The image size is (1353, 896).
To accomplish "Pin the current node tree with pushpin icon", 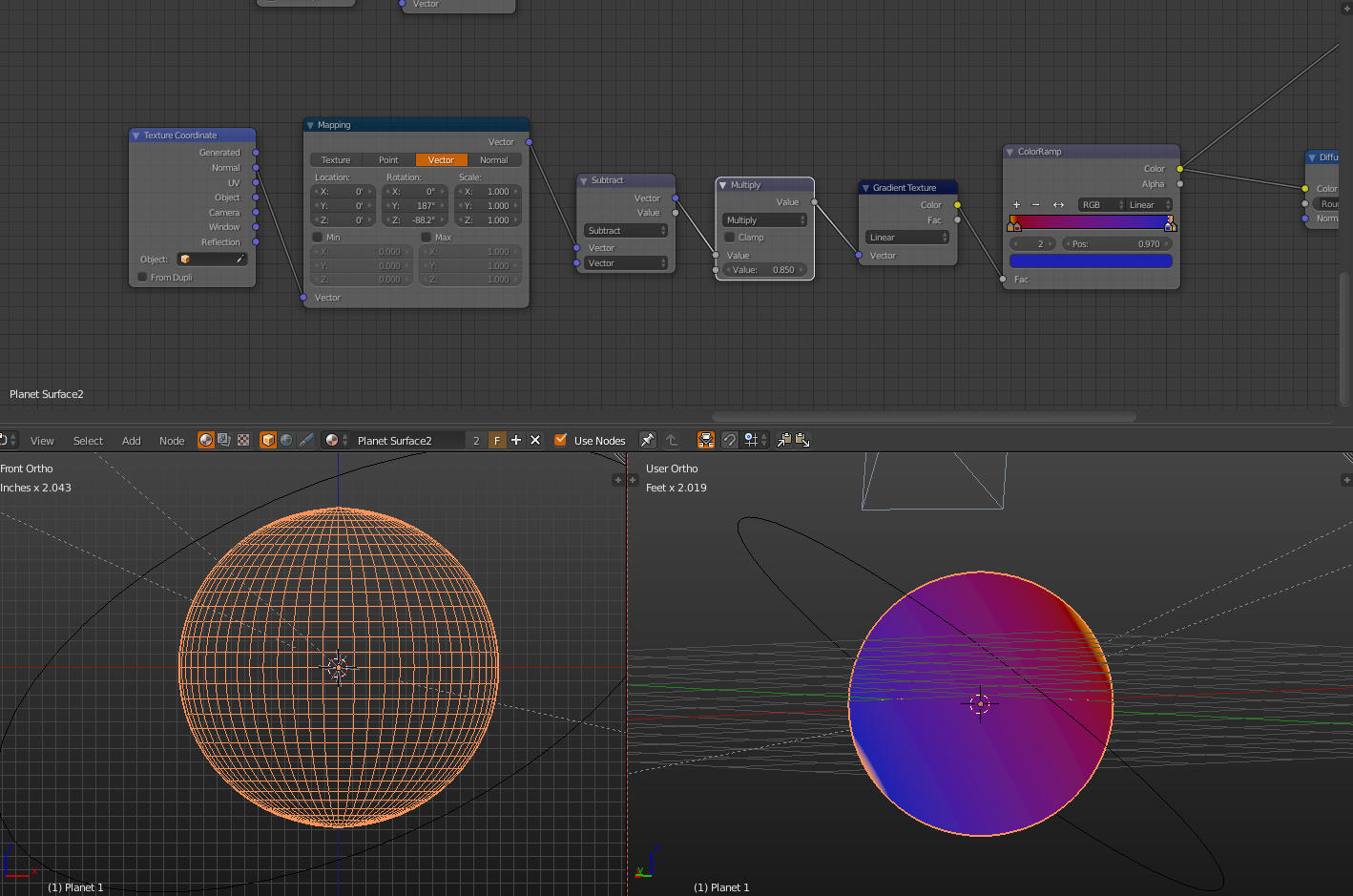I will (x=647, y=440).
